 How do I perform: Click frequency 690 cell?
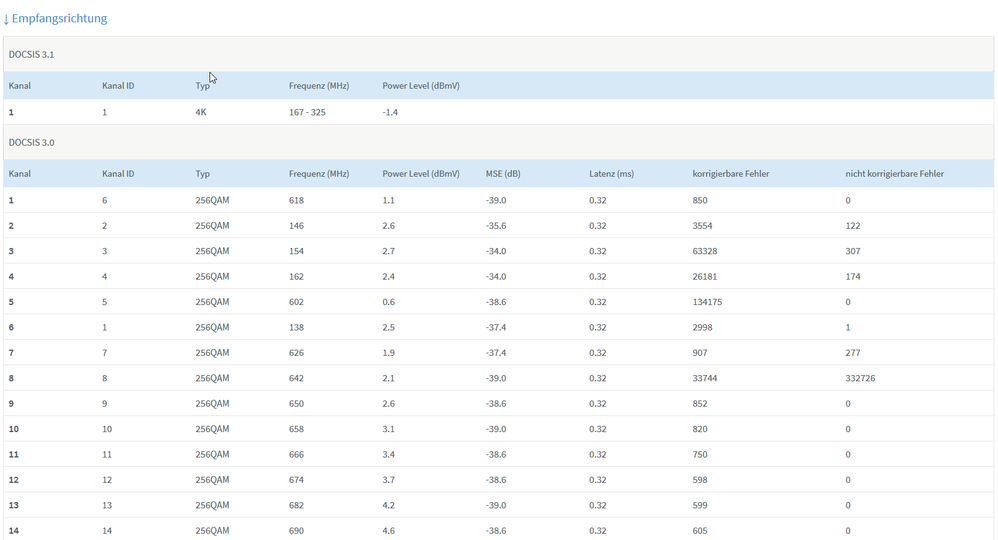(297, 530)
